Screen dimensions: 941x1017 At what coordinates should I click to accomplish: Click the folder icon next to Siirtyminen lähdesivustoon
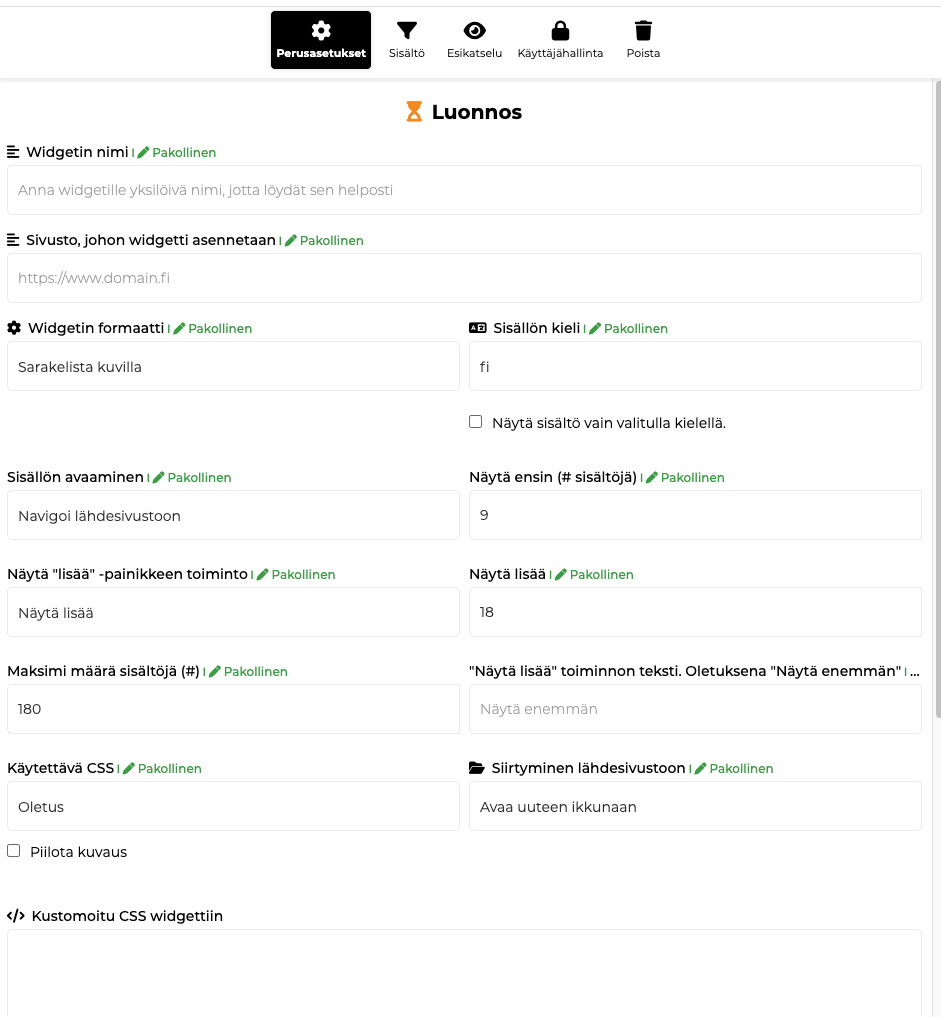(x=477, y=768)
